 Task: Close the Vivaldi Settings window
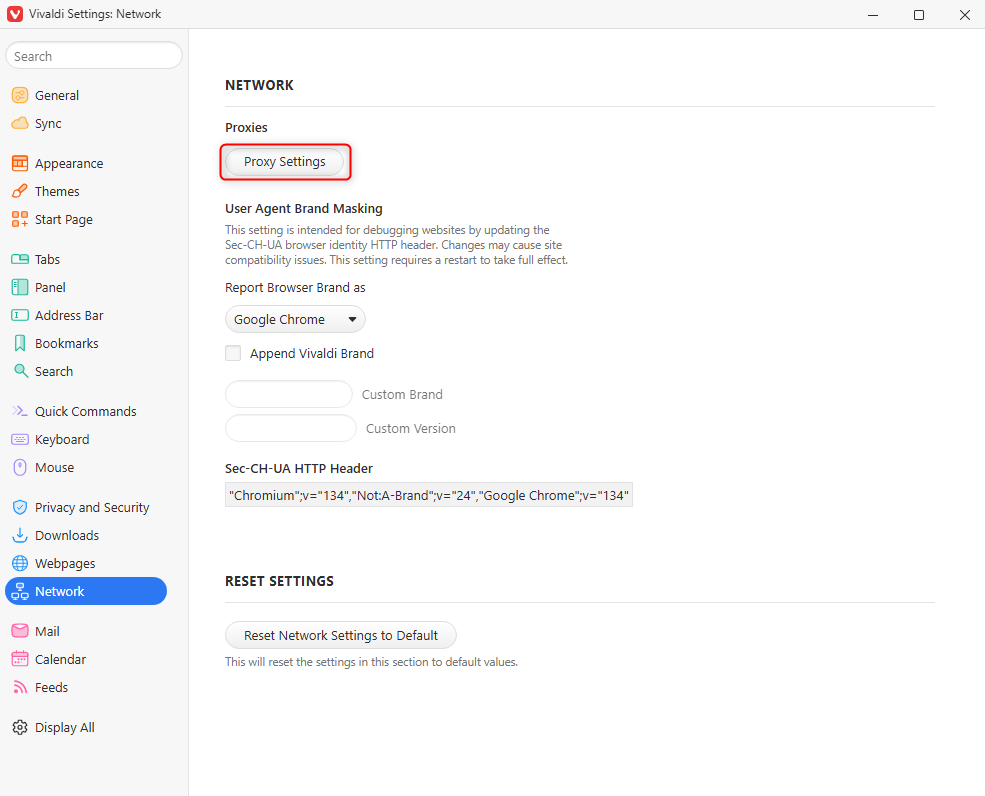point(965,14)
